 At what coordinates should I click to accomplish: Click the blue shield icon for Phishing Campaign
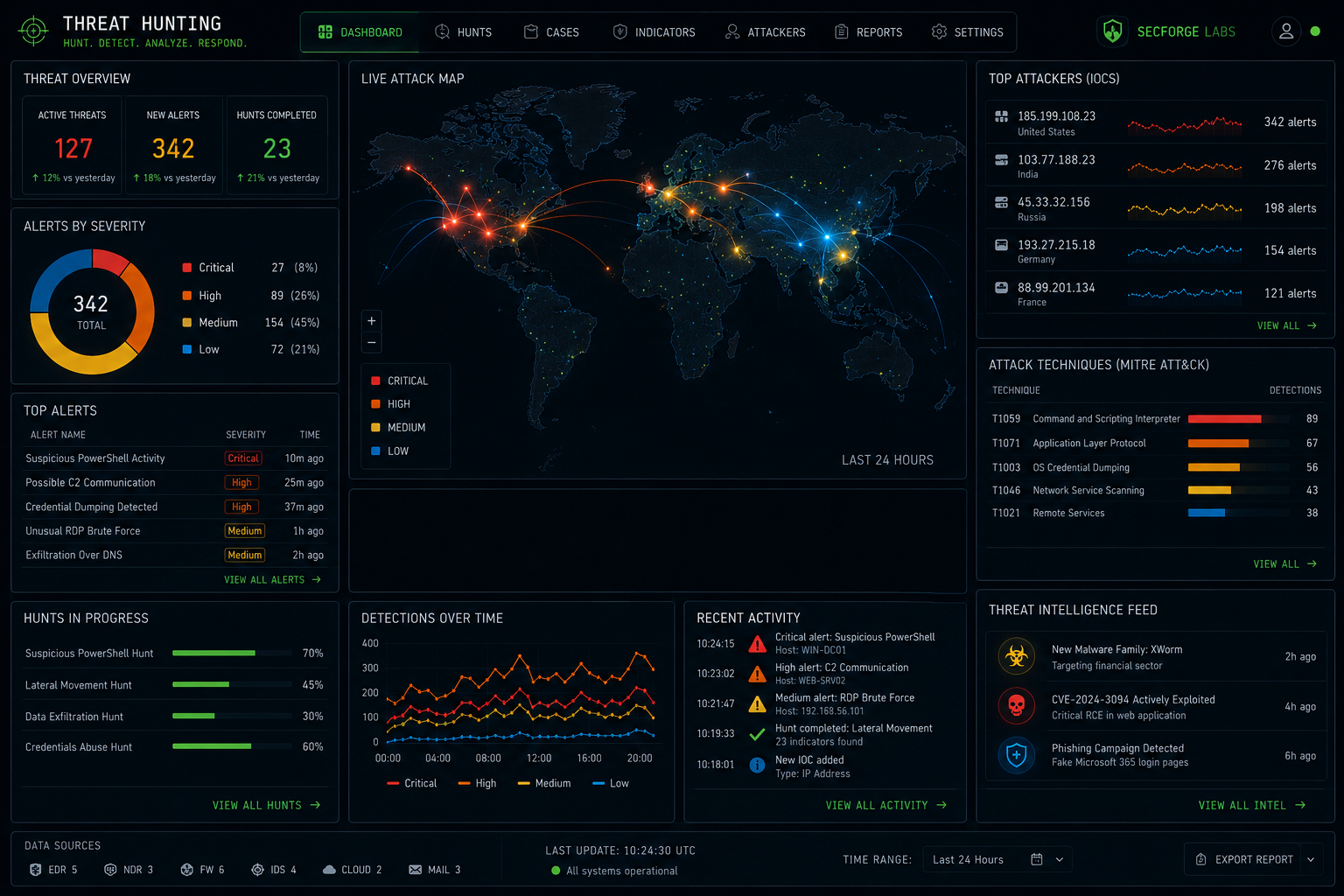[1016, 754]
